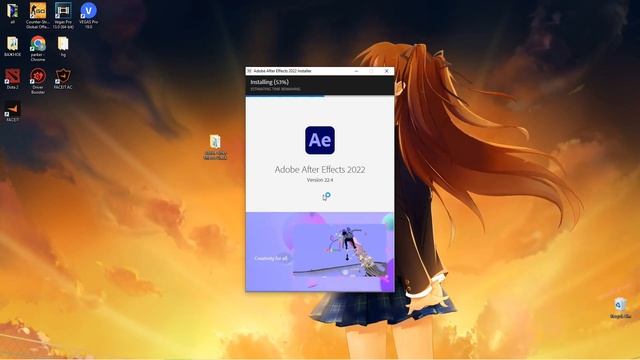Viewport: 640px width, 360px height.
Task: Click the 'Creativity for all' caption
Action: [x=271, y=258]
